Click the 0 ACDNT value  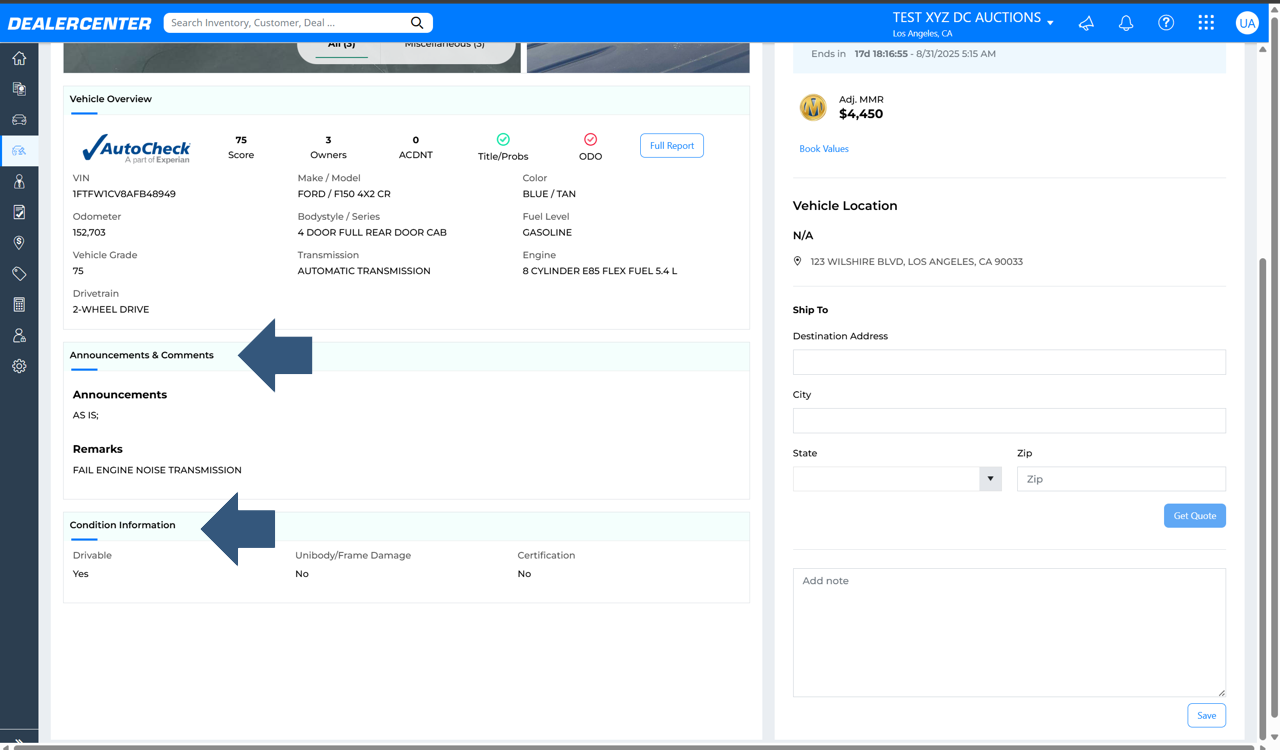click(416, 140)
